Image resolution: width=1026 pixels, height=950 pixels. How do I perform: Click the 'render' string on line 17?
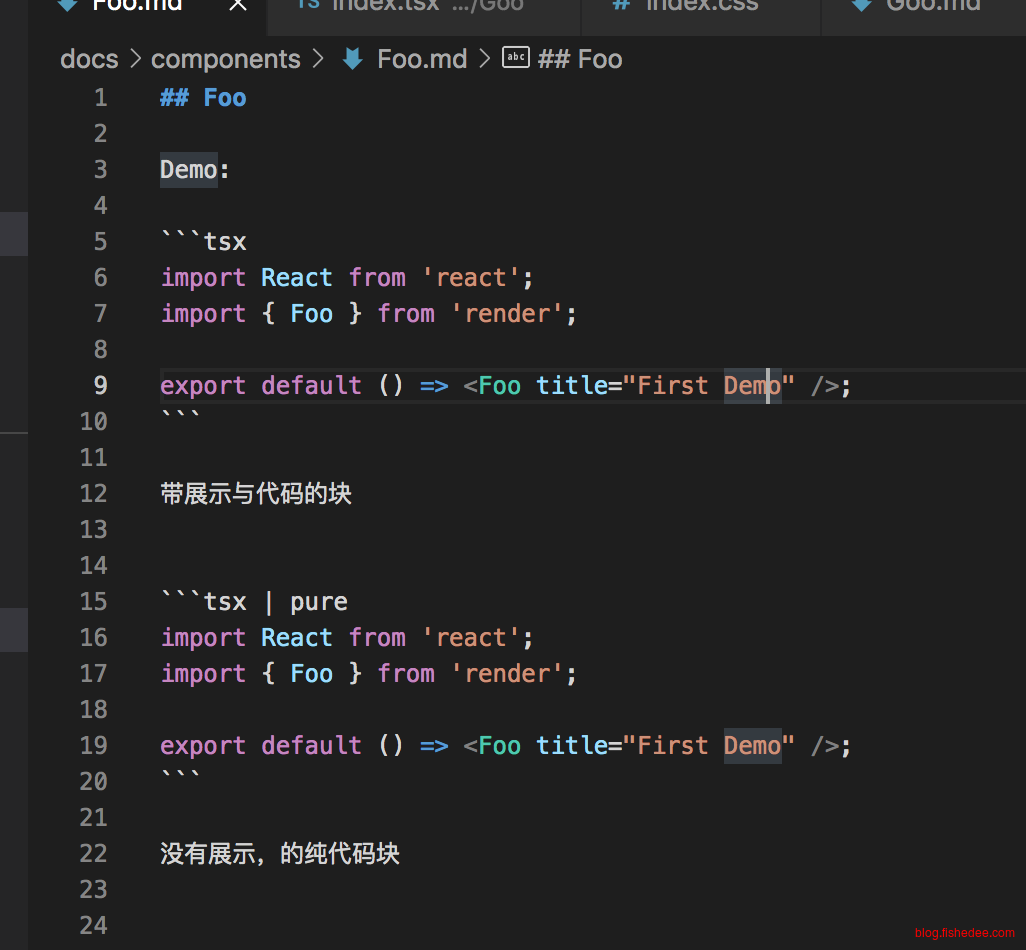click(508, 674)
